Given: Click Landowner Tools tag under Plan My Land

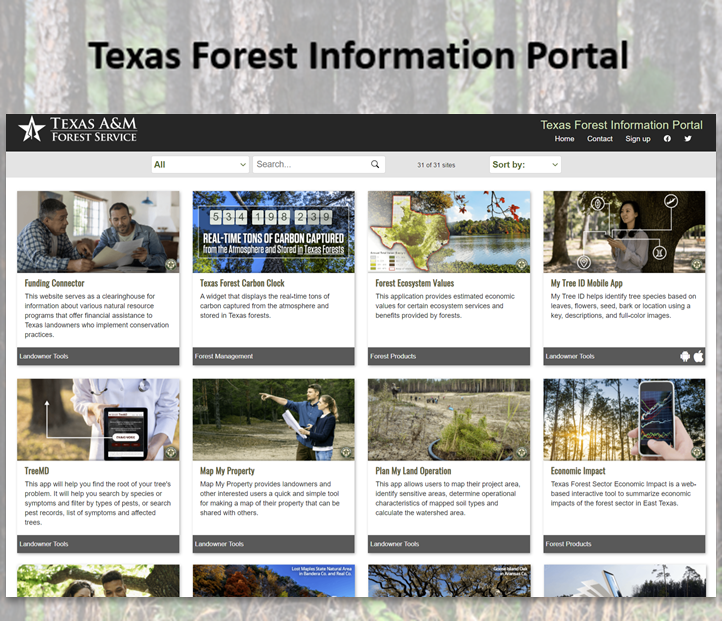Looking at the screenshot, I should (395, 544).
